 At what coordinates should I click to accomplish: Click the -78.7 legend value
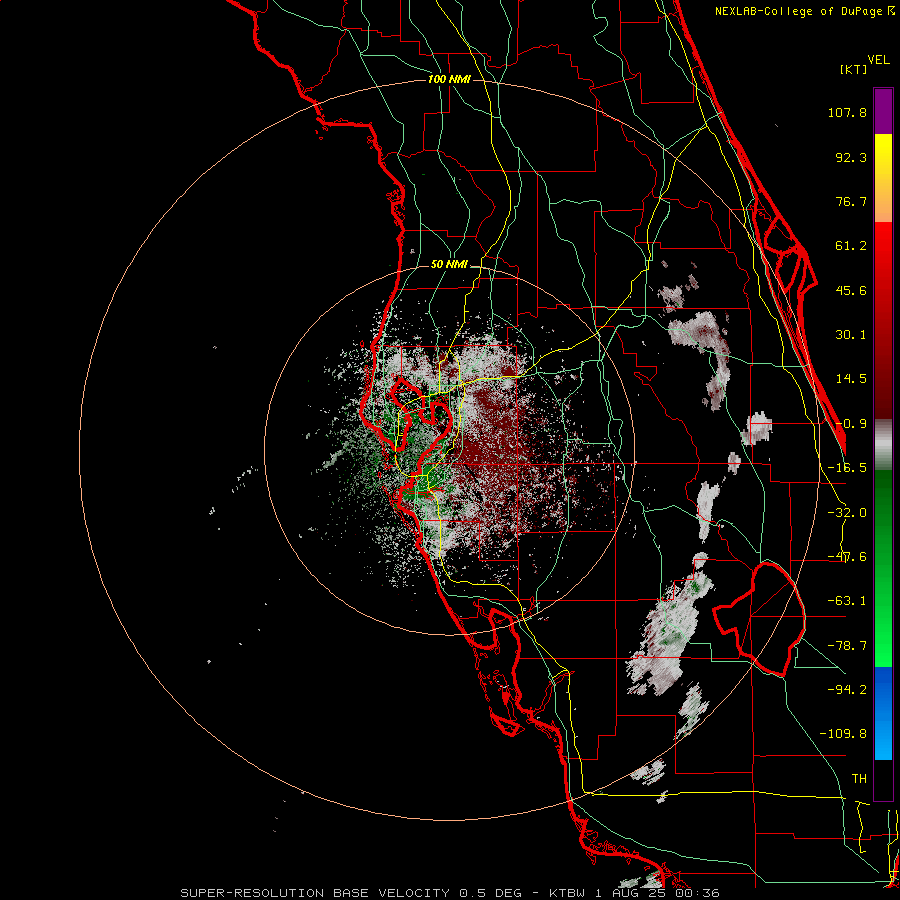(x=847, y=646)
